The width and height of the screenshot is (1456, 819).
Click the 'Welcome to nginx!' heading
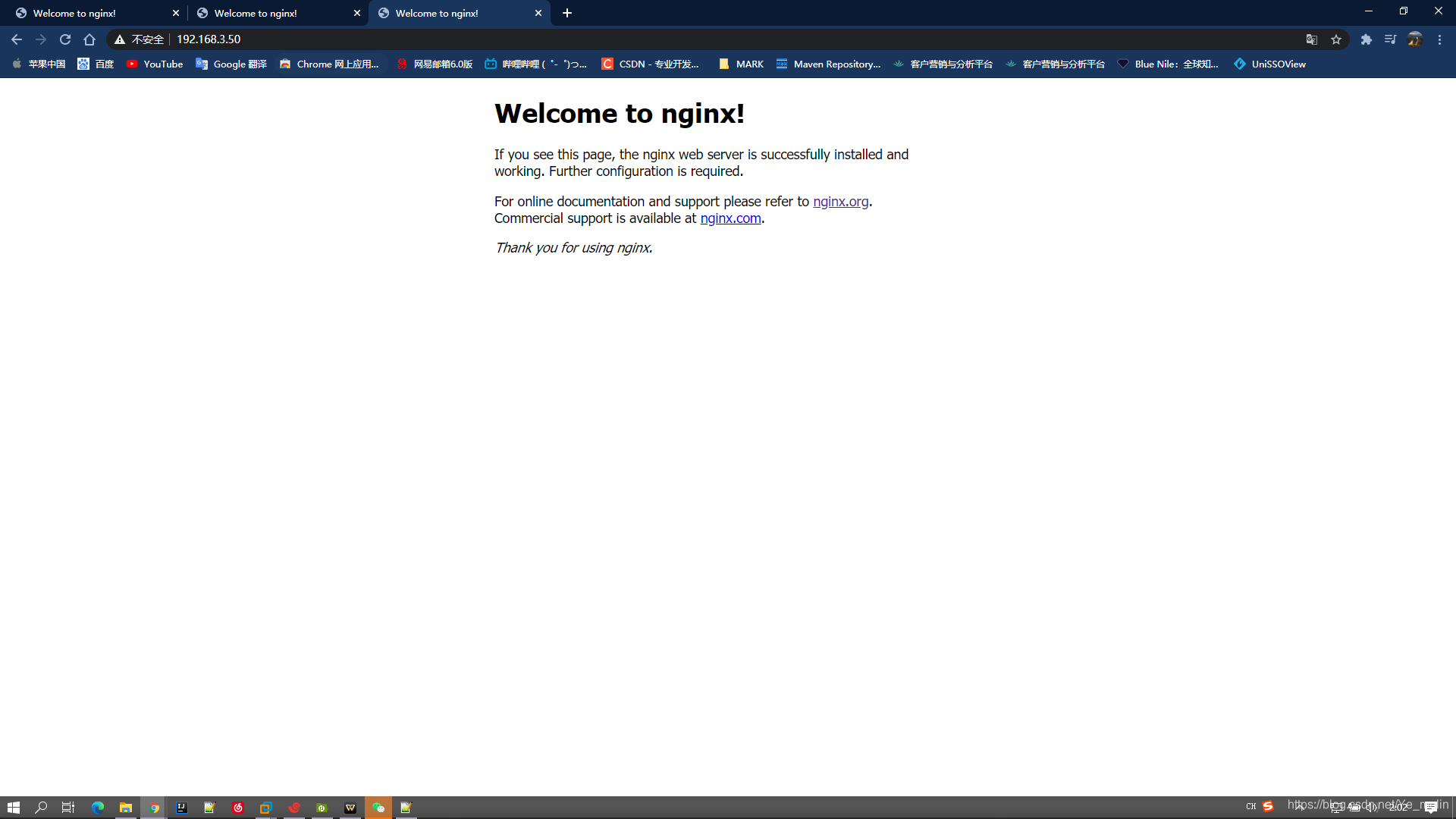tap(620, 114)
